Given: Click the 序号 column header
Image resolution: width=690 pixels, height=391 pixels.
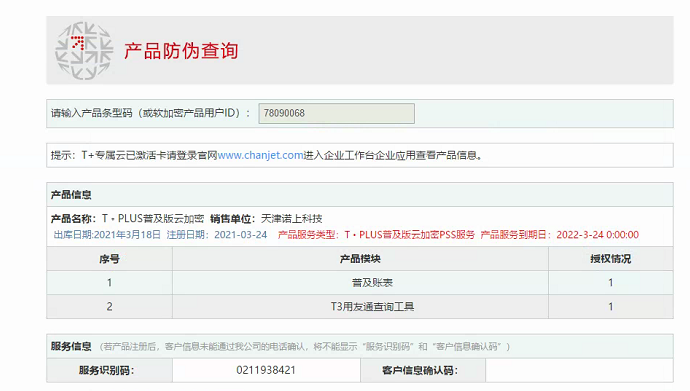Looking at the screenshot, I should [109, 259].
